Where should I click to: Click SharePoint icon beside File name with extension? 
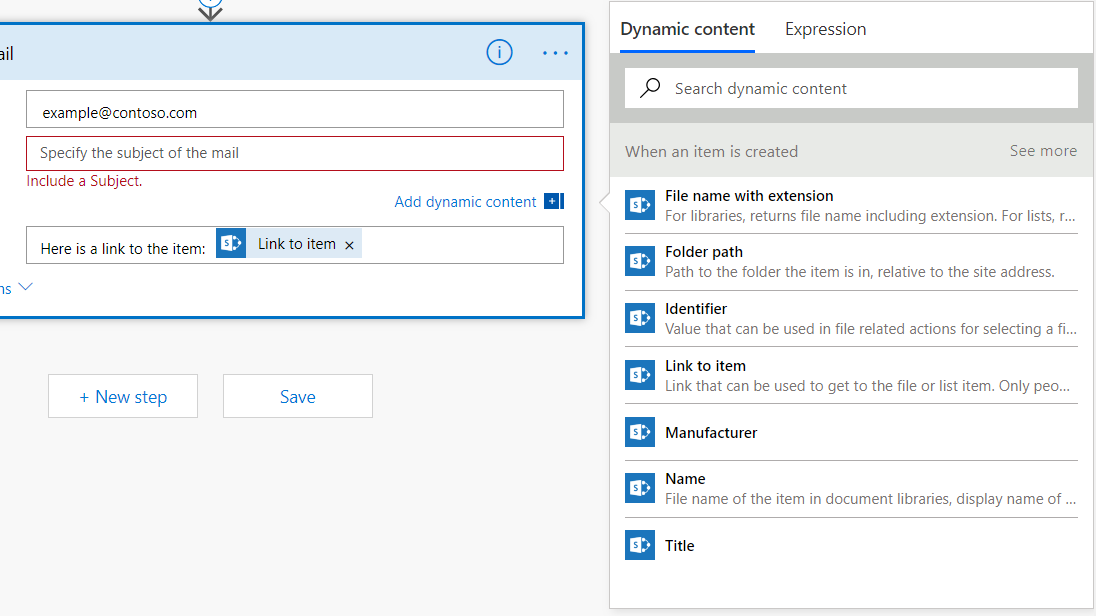click(x=639, y=205)
